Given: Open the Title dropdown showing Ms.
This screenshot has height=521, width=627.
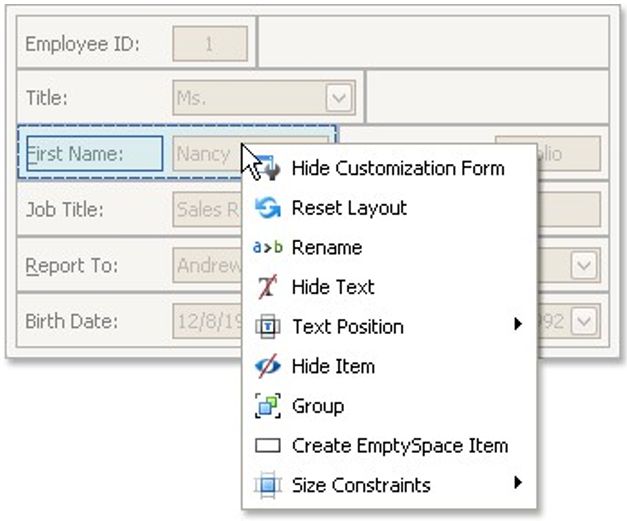Looking at the screenshot, I should pyautogui.click(x=339, y=98).
